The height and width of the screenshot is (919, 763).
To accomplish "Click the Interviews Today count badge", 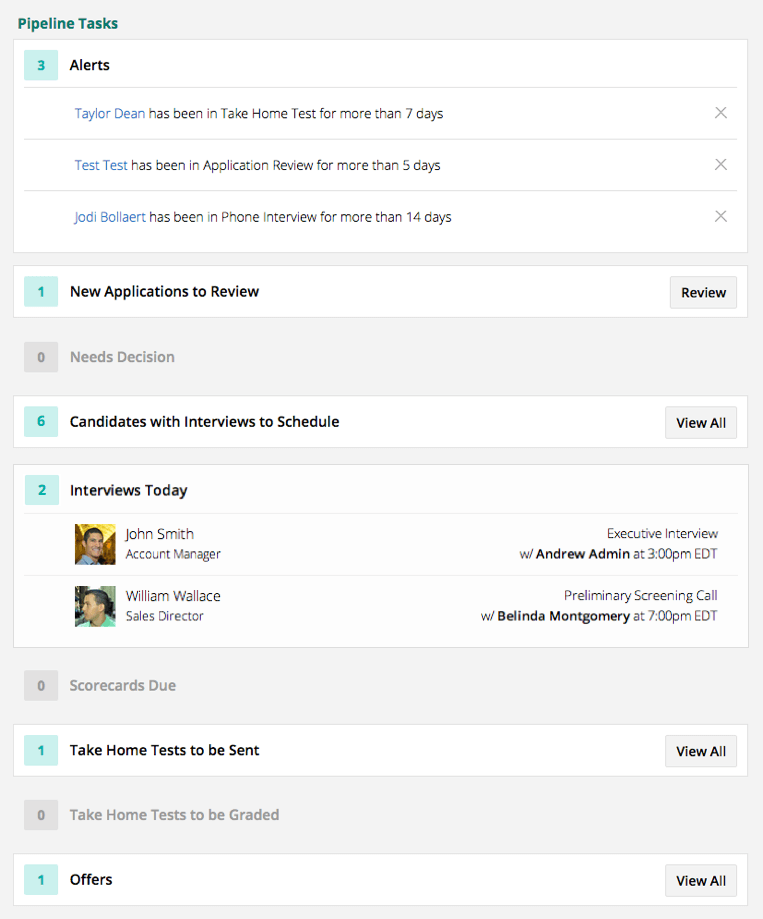I will pyautogui.click(x=41, y=491).
